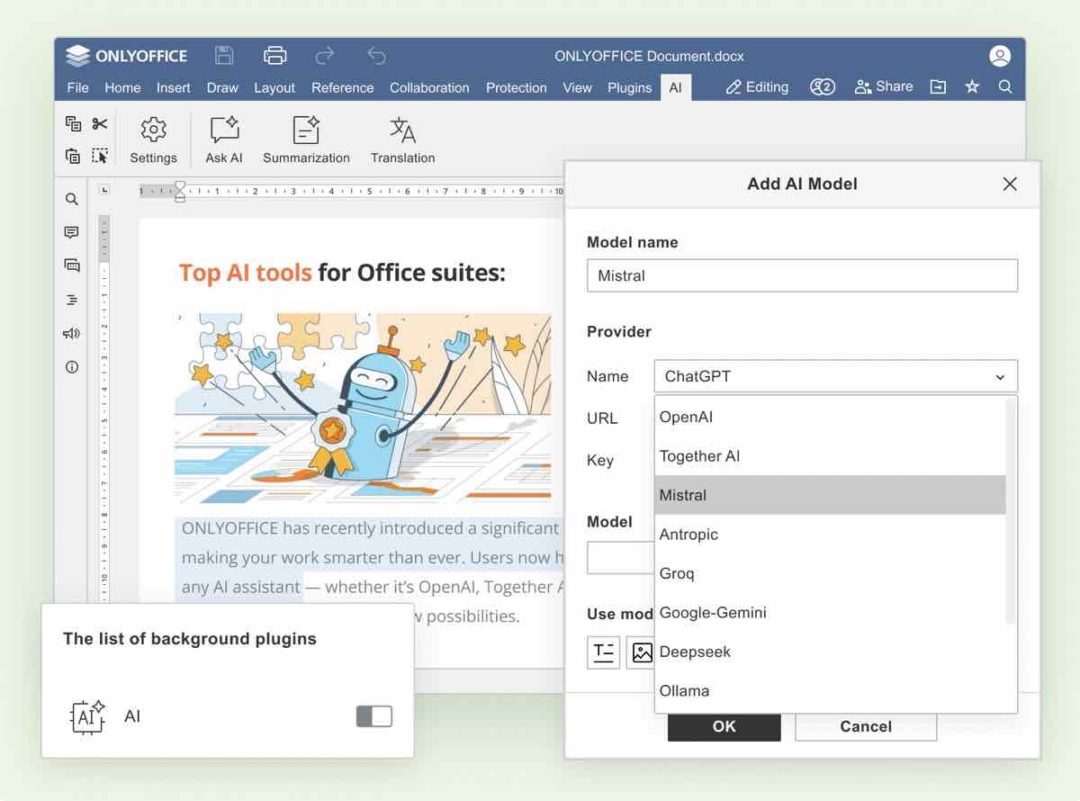The width and height of the screenshot is (1080, 801).
Task: Open the Collaboration tab
Action: [x=429, y=88]
